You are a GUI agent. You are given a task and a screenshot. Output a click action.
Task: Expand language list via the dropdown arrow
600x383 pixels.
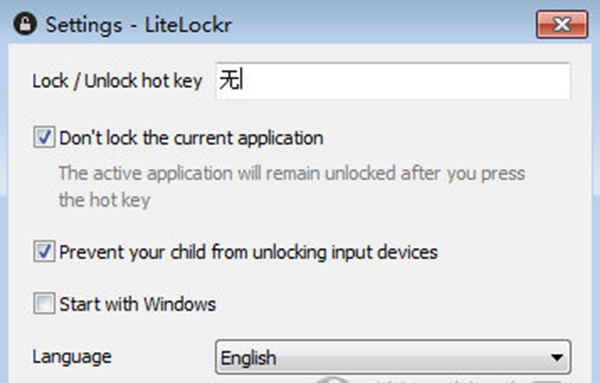coord(557,358)
